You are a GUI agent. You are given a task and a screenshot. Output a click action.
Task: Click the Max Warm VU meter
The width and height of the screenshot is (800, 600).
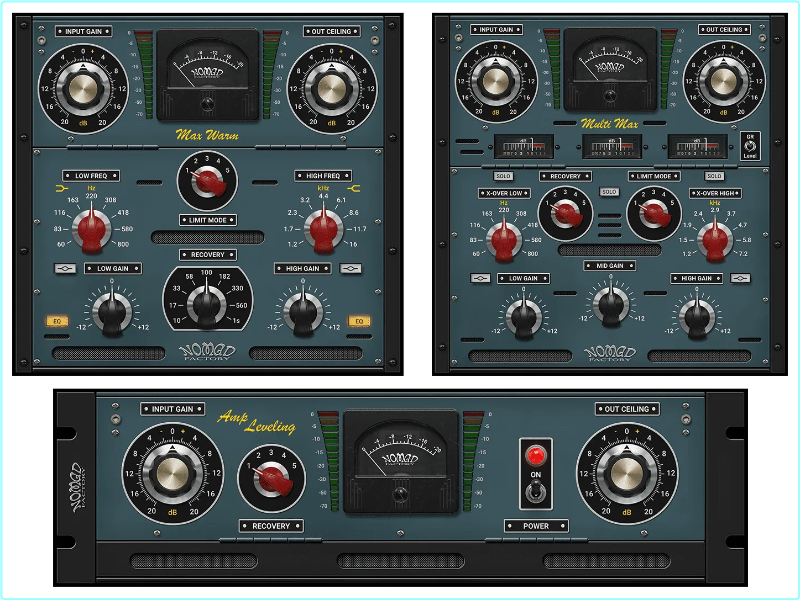pos(208,75)
